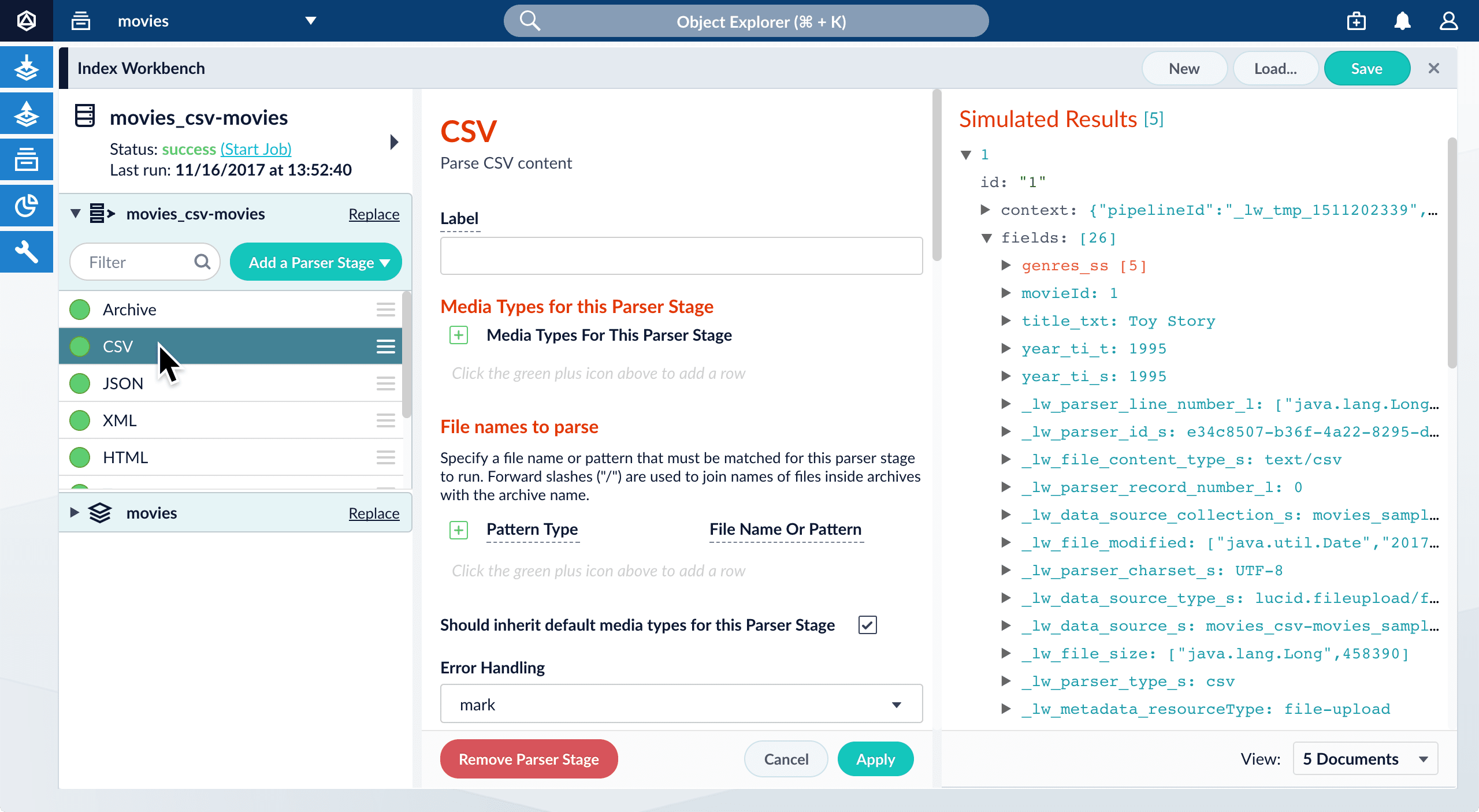Click the green plus for Media Types
Screen dimensions: 1479x812
pyautogui.click(x=459, y=335)
